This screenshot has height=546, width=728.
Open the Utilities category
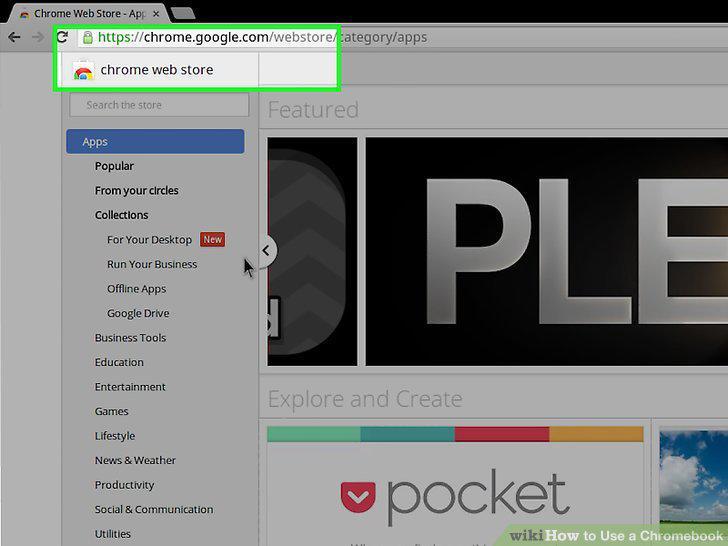point(112,534)
